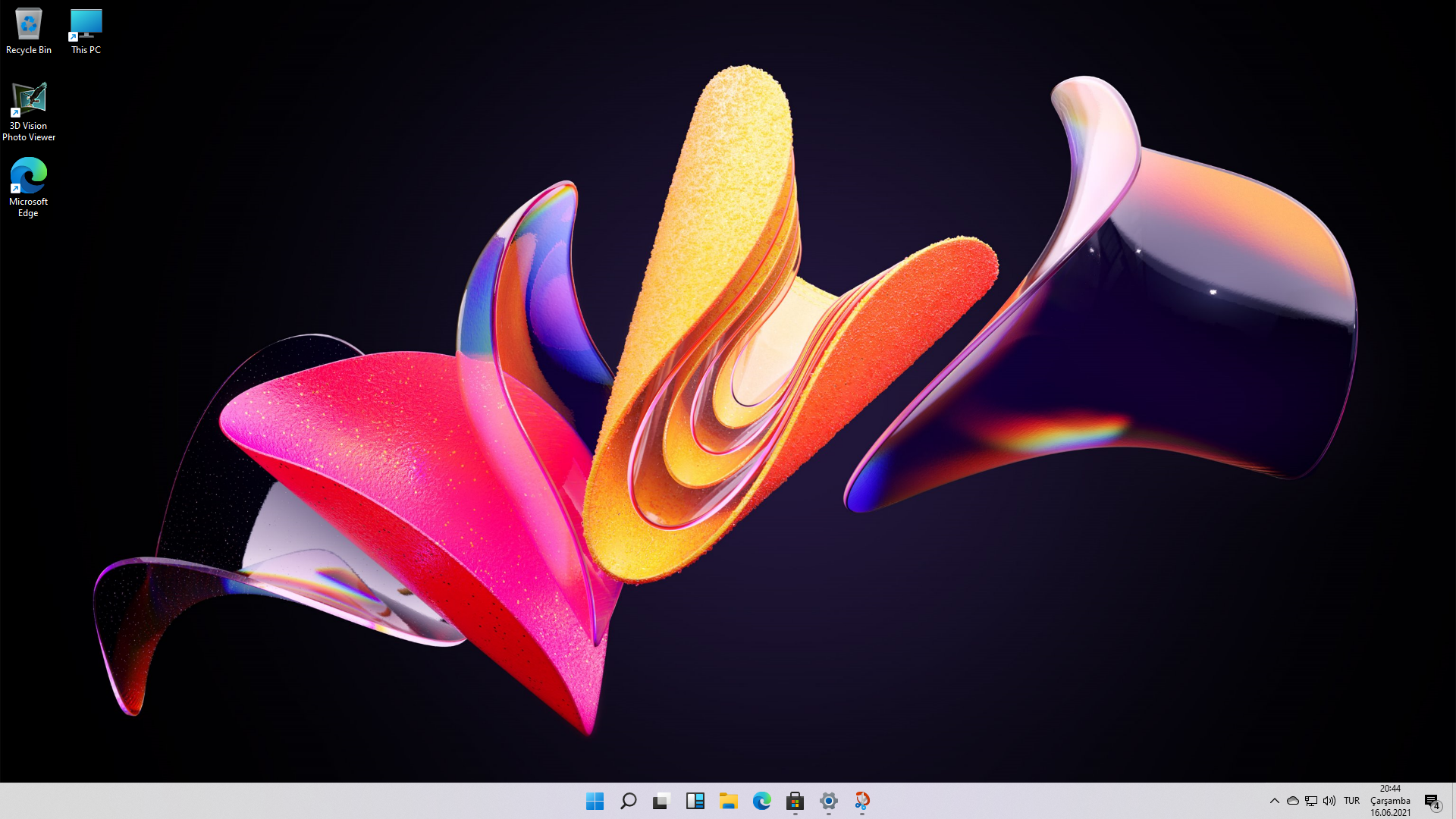Open Windows Settings from the taskbar
Image resolution: width=1456 pixels, height=819 pixels.
click(x=828, y=801)
